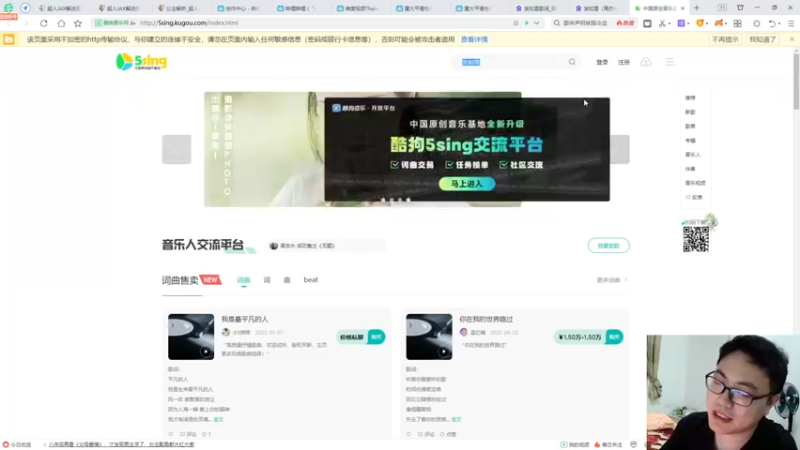Open the hamburger menu icon in site header
The image size is (800, 450).
click(670, 62)
